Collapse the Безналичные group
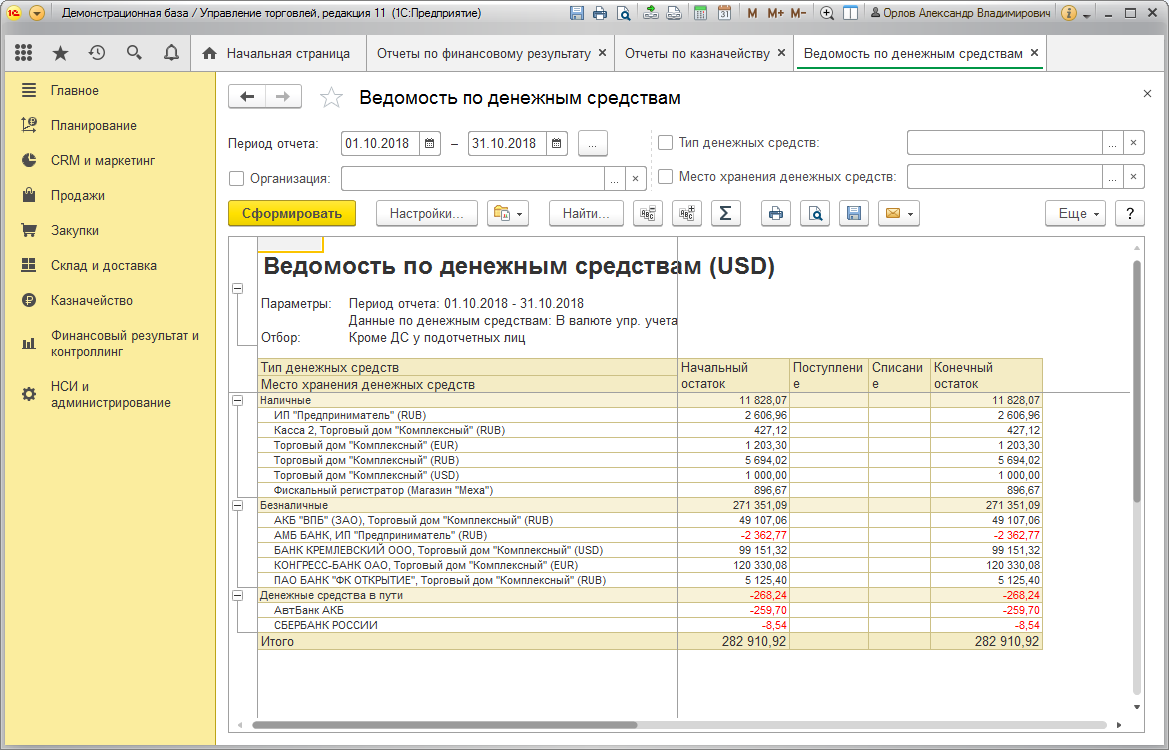The height and width of the screenshot is (750, 1169). 238,505
